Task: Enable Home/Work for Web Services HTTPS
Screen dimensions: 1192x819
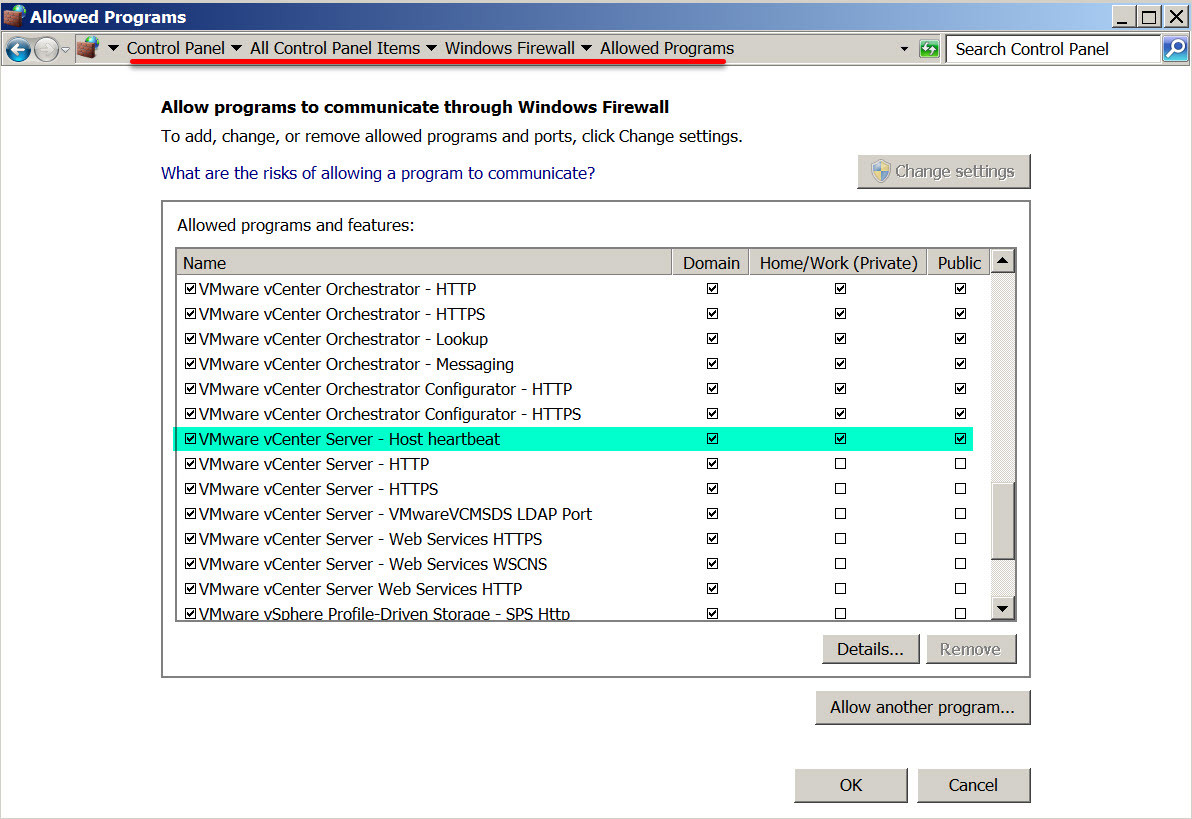Action: click(840, 538)
